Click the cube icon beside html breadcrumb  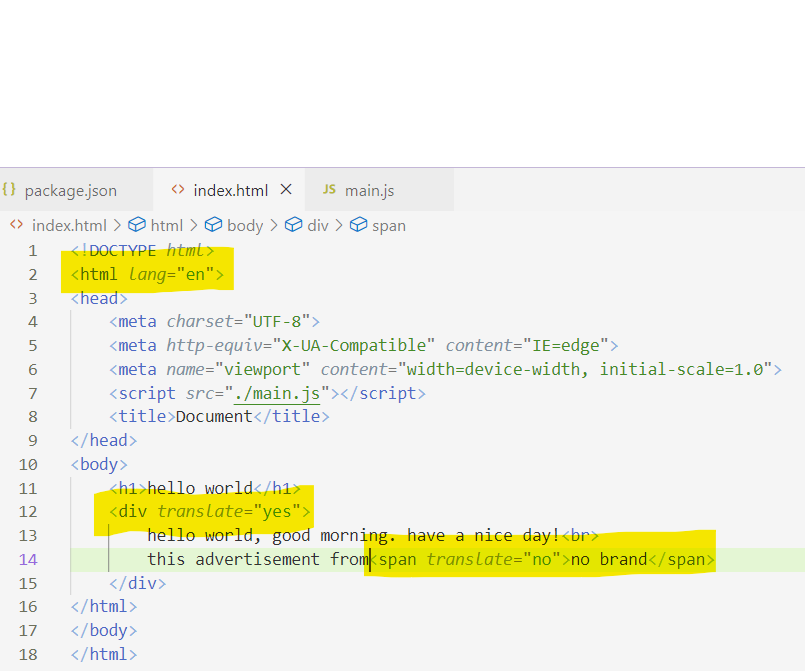(137, 224)
